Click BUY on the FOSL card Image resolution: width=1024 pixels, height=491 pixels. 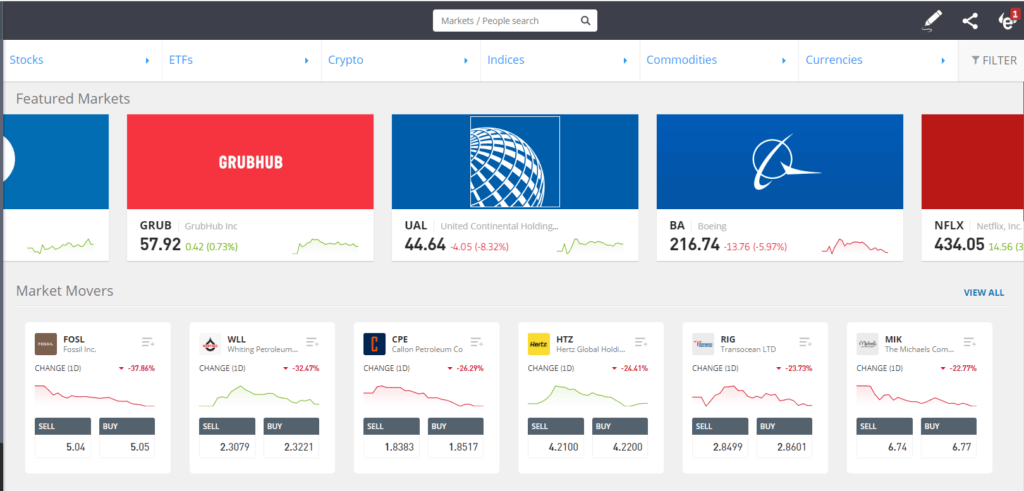tap(127, 426)
